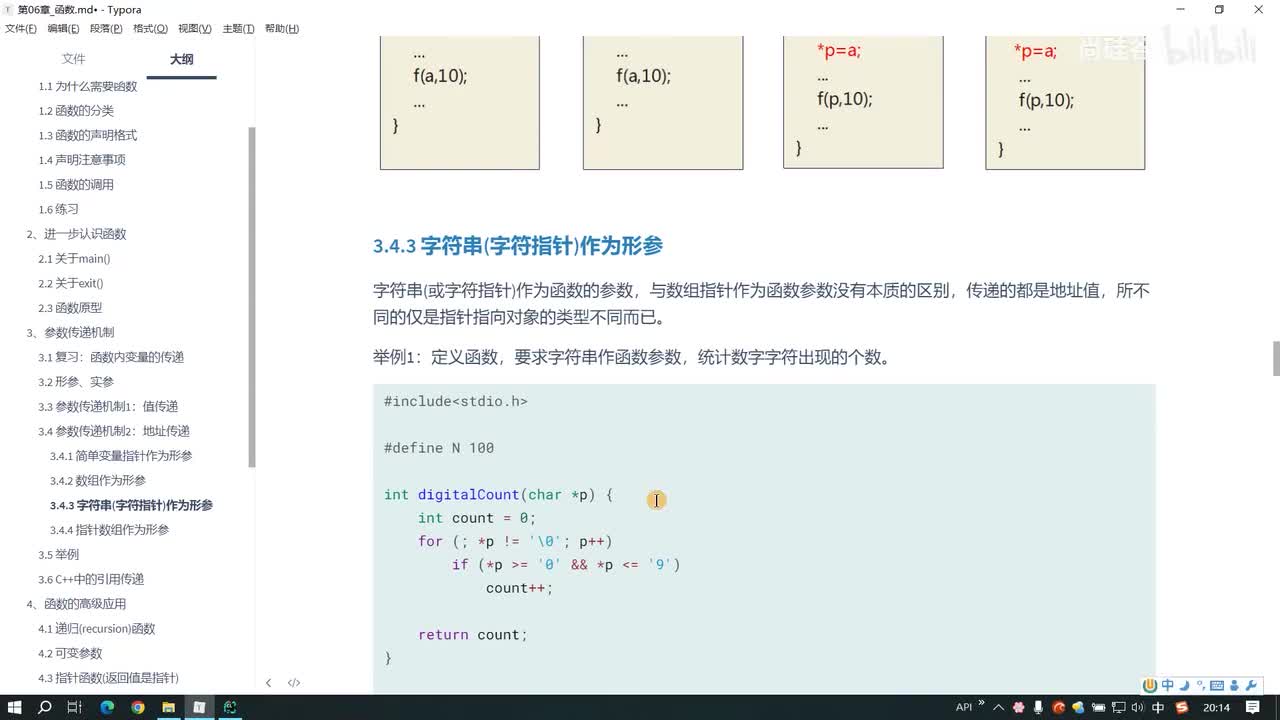
Task: Open the notification center icon
Action: coord(1252,707)
